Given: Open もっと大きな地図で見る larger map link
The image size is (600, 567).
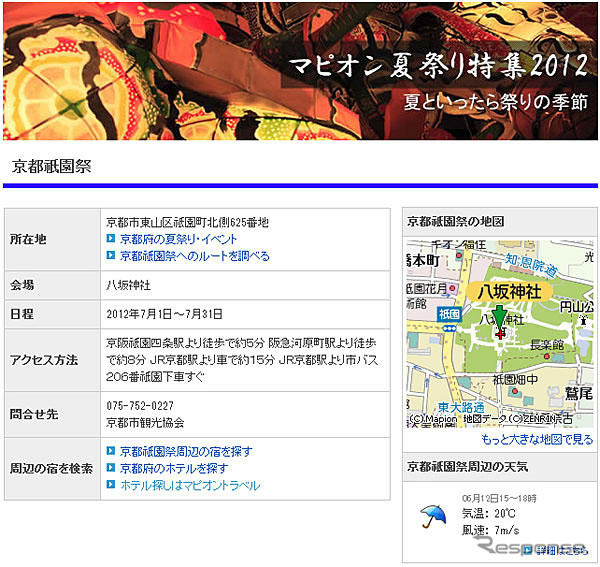Looking at the screenshot, I should (536, 439).
